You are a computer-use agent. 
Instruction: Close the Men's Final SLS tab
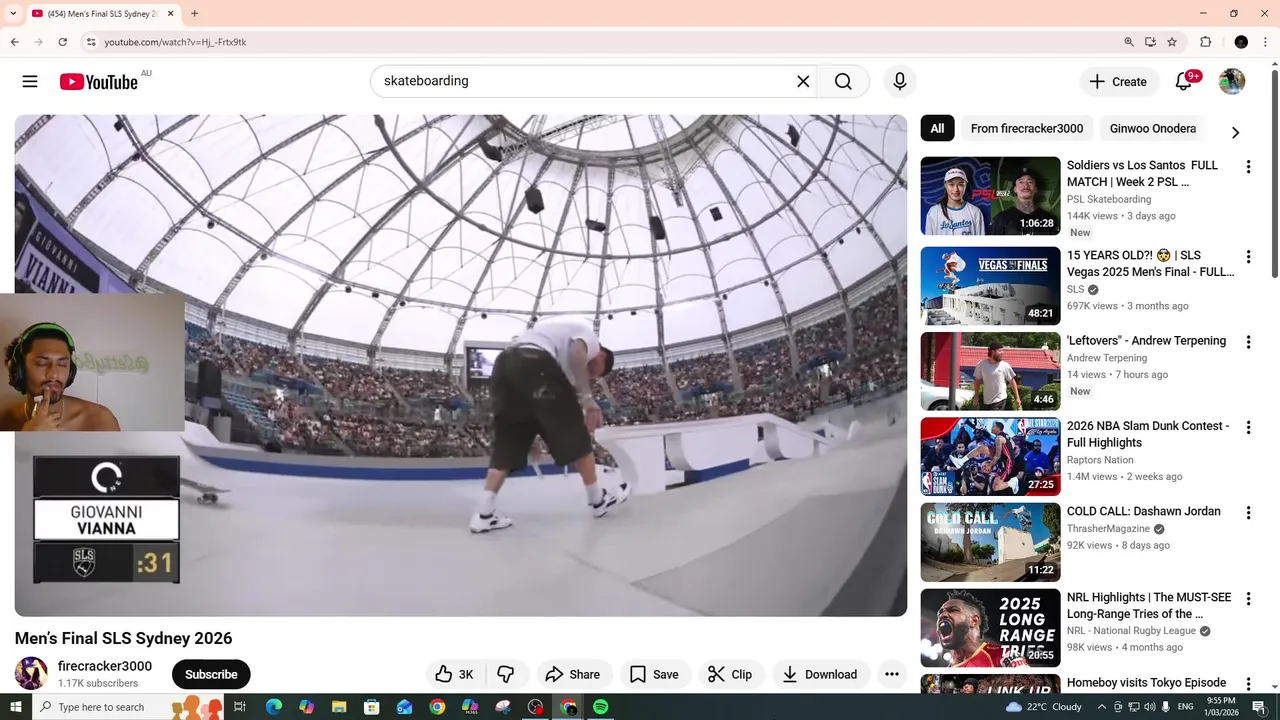pos(171,14)
